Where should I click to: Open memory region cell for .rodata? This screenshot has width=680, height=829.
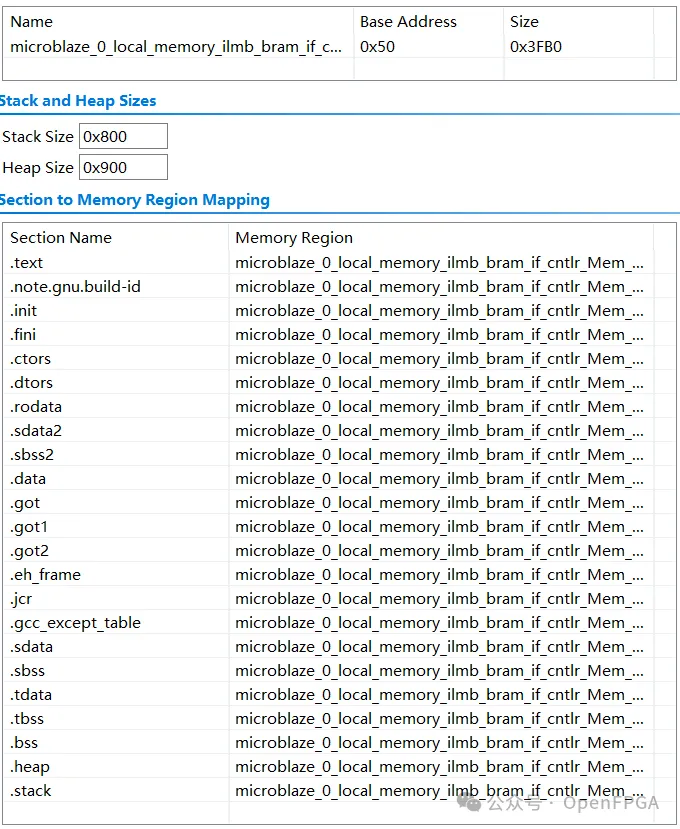tap(439, 407)
